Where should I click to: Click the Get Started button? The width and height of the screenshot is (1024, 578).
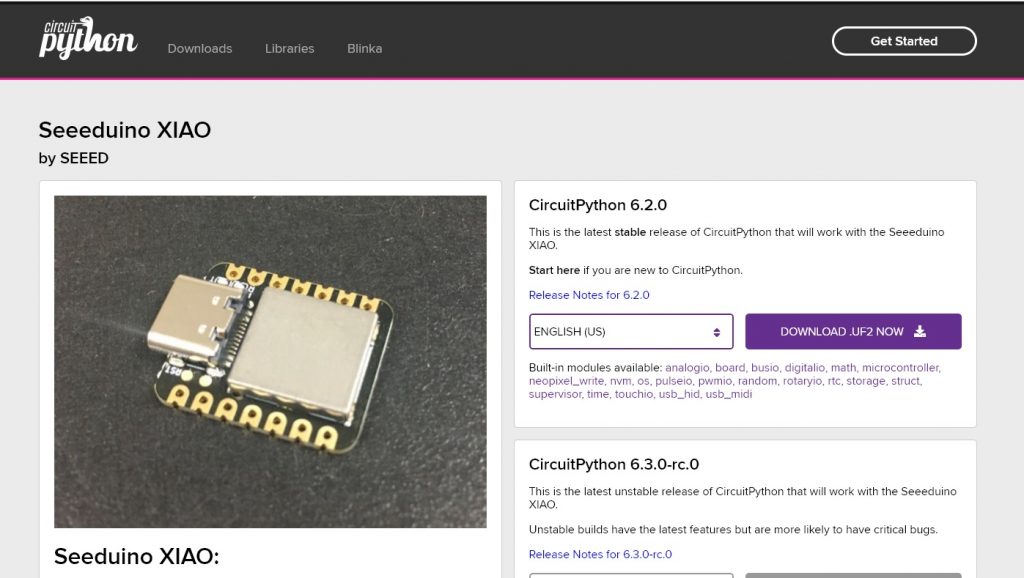(904, 41)
